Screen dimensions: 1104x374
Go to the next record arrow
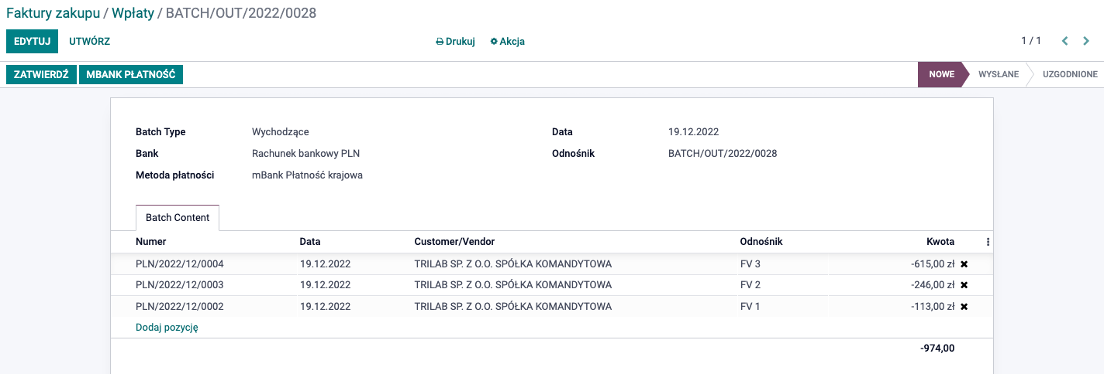(1086, 41)
